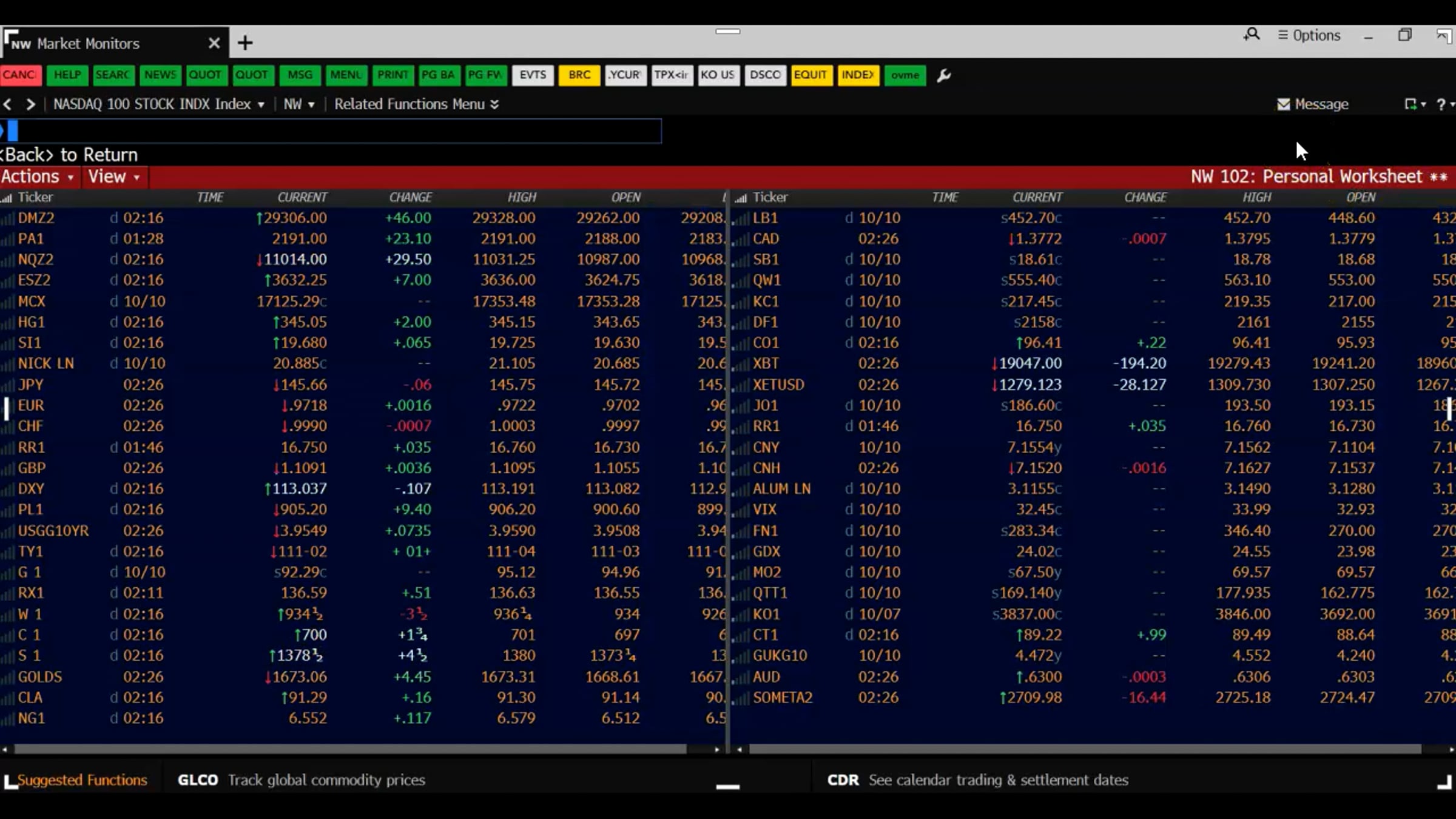1456x819 pixels.
Task: Add a new tab with plus icon
Action: tap(245, 43)
